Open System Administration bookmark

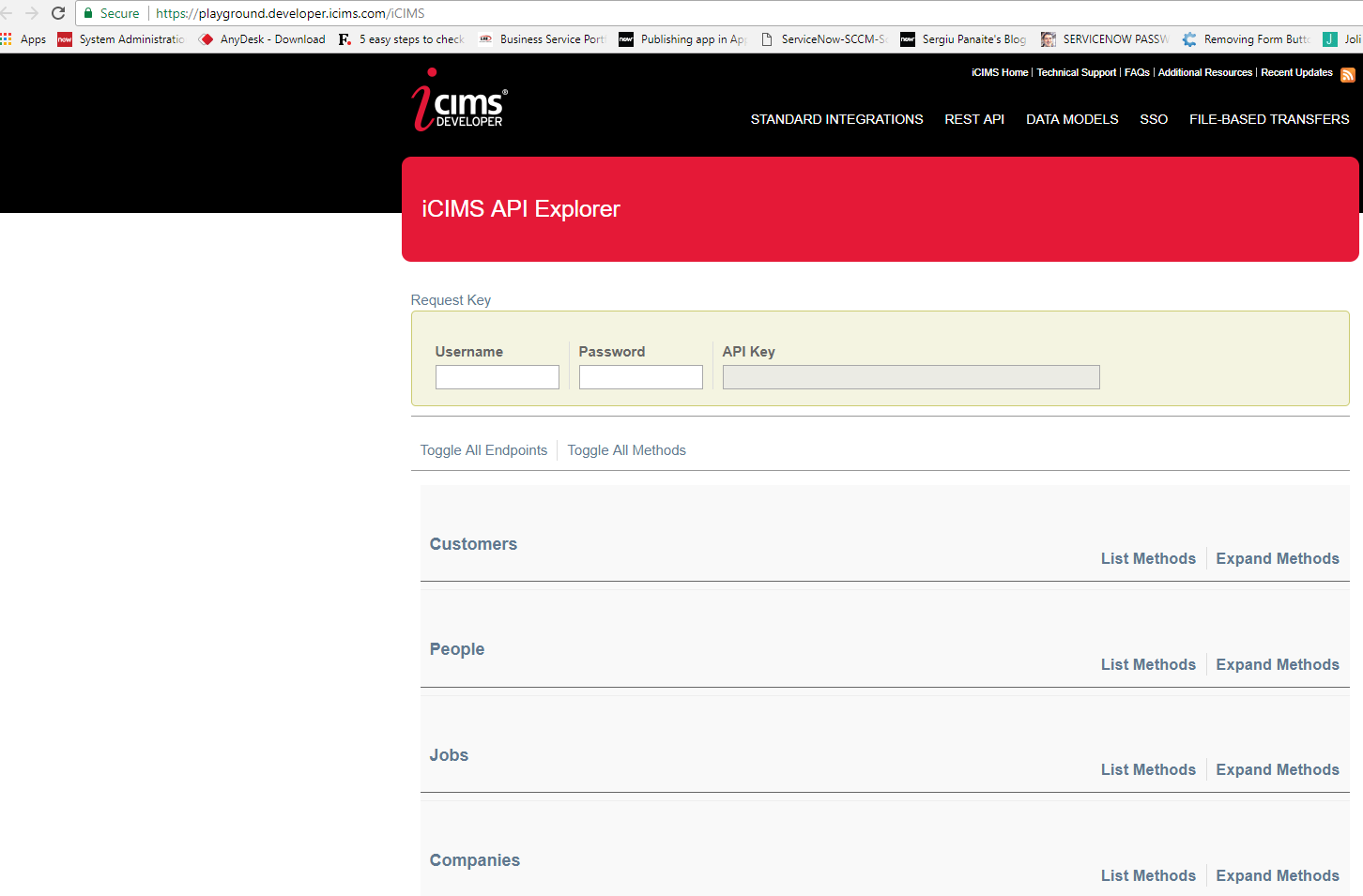pyautogui.click(x=121, y=39)
